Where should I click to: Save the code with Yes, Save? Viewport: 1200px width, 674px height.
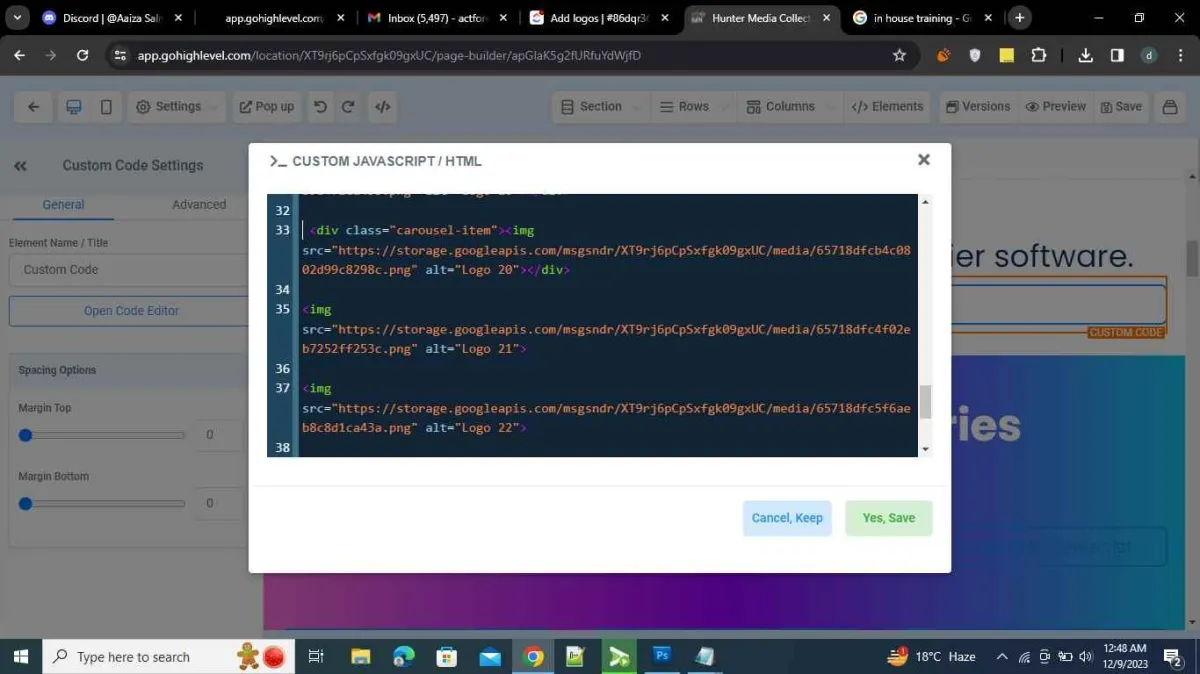888,518
